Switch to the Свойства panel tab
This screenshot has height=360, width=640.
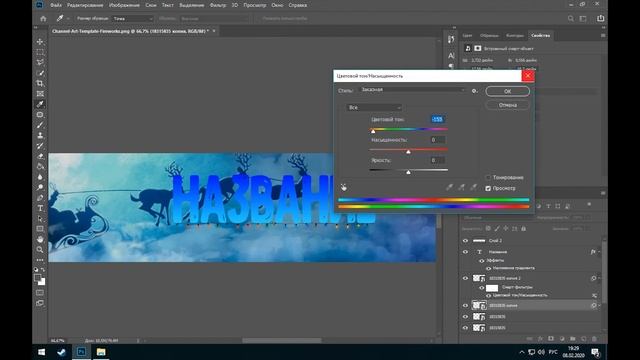[540, 36]
